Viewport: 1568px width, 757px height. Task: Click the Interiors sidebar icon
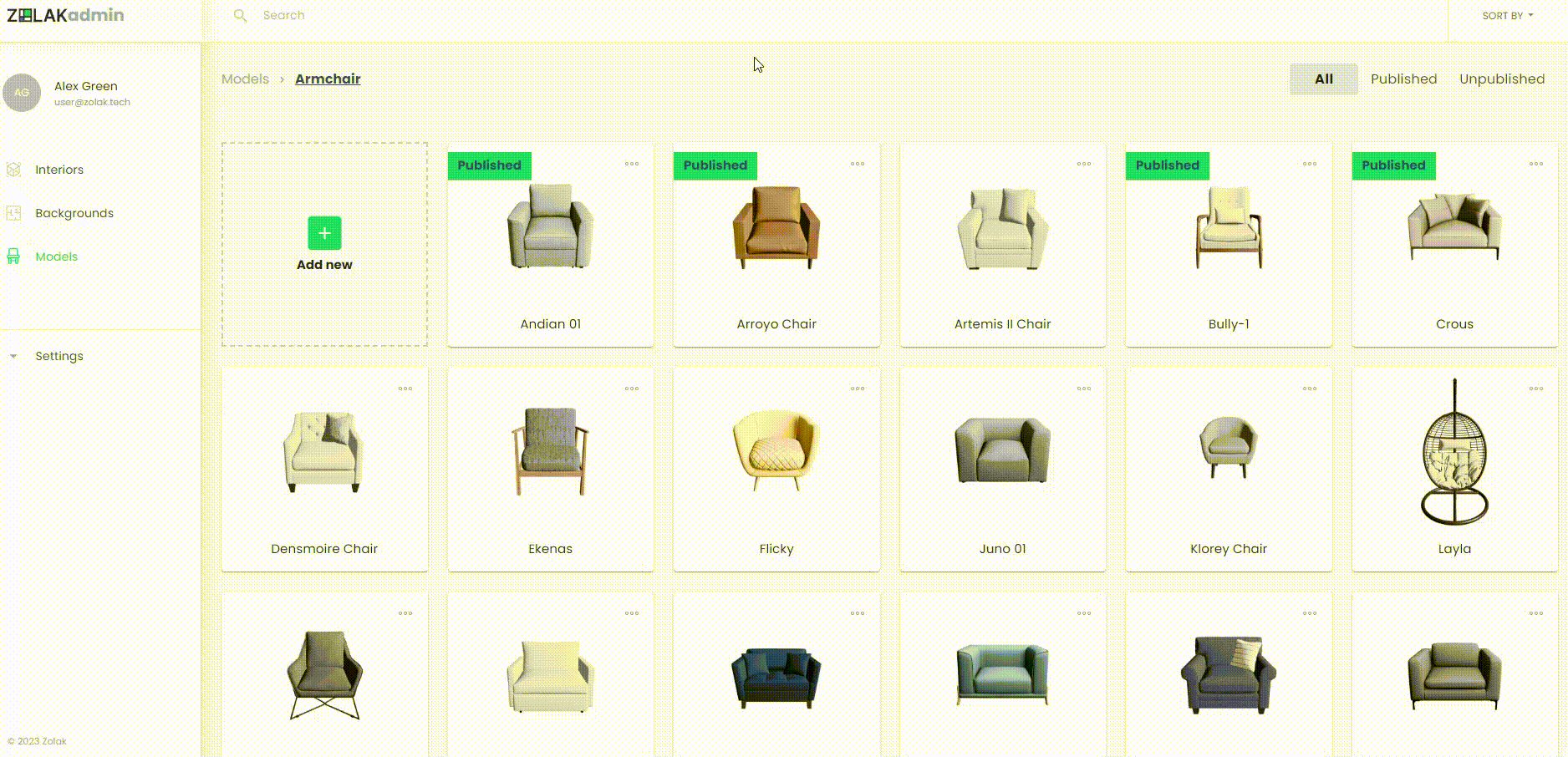pyautogui.click(x=13, y=170)
